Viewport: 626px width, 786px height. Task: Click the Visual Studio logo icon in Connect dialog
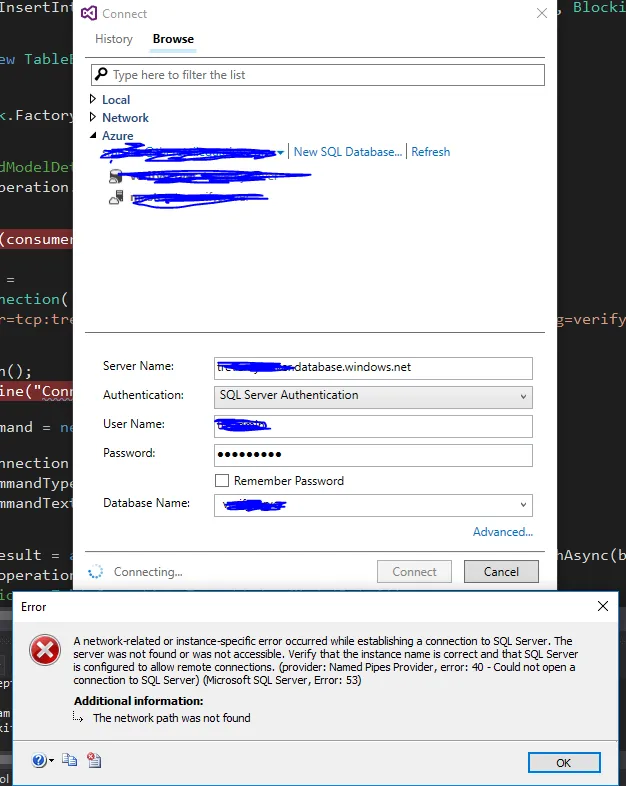pos(89,14)
